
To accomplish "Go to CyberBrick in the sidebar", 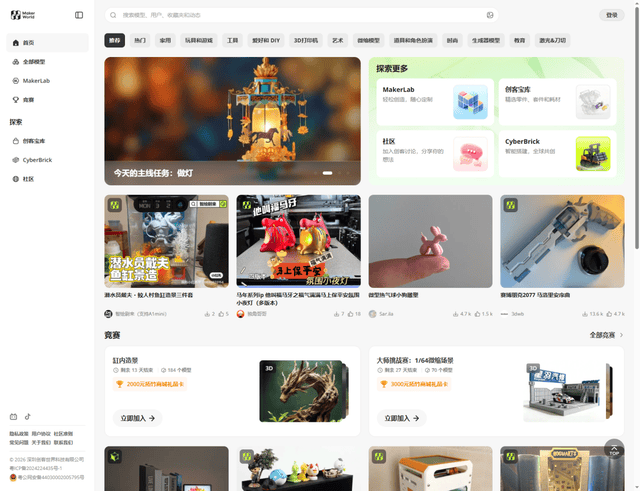I will (x=37, y=159).
